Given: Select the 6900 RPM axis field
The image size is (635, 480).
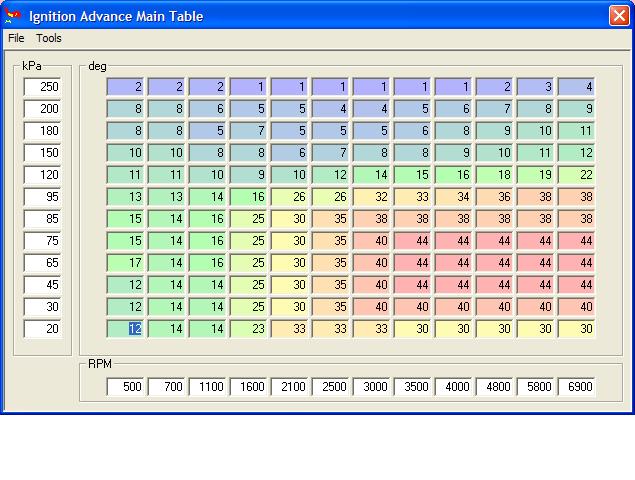Looking at the screenshot, I should (577, 386).
